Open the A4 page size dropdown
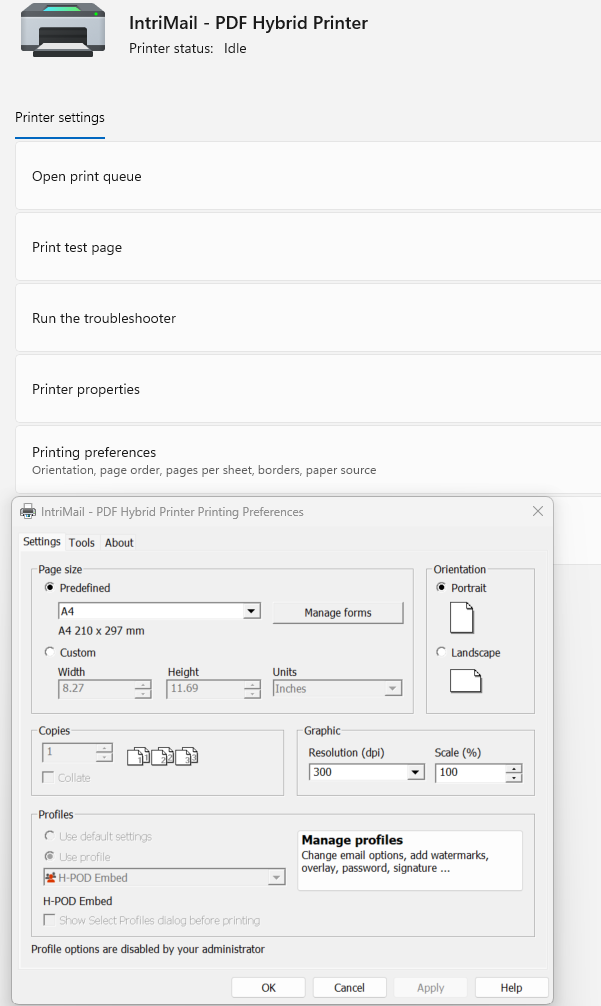The image size is (601, 1006). point(252,611)
